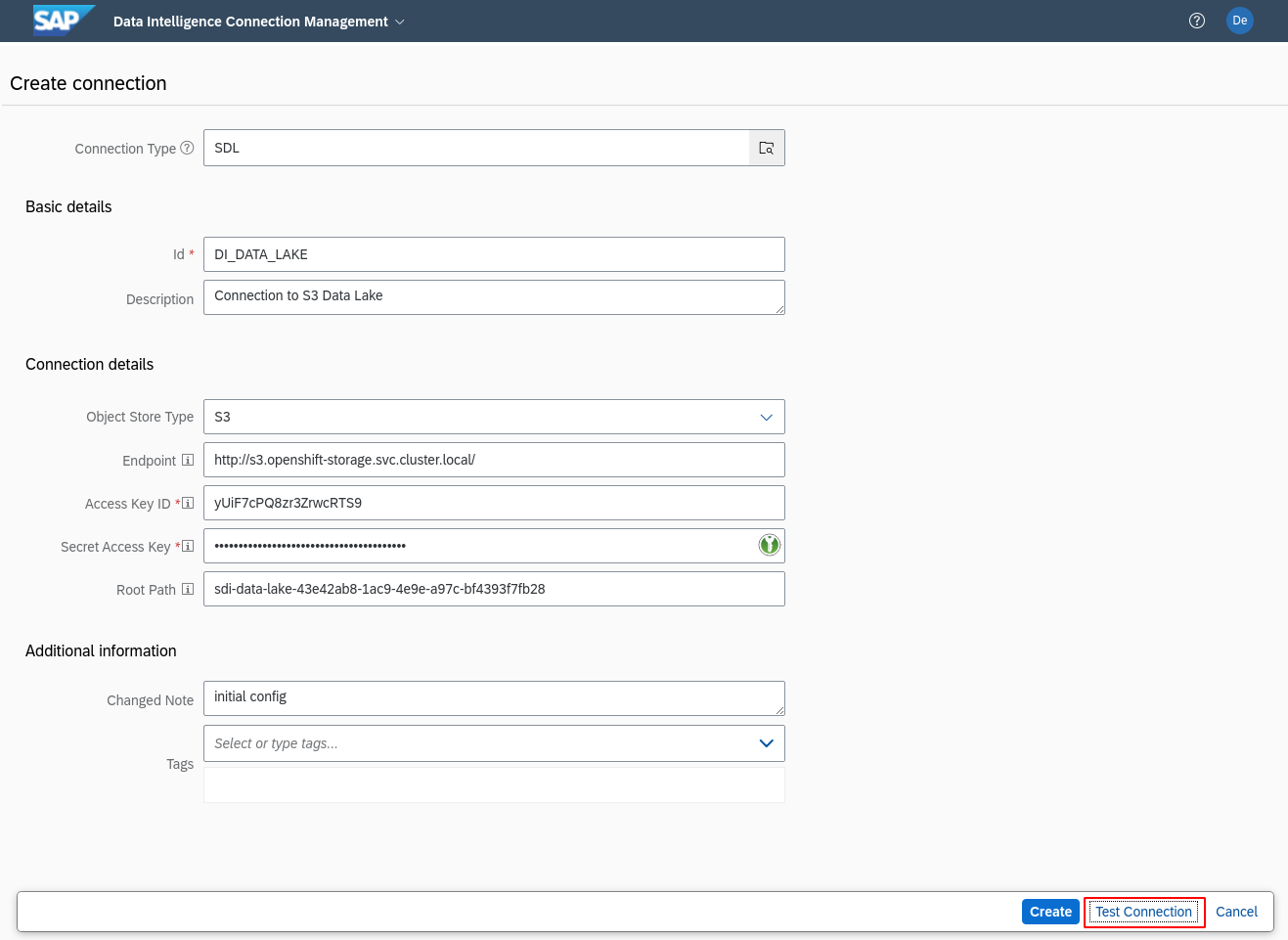Click the Connection details section title
1288x940 pixels.
pyautogui.click(x=89, y=364)
